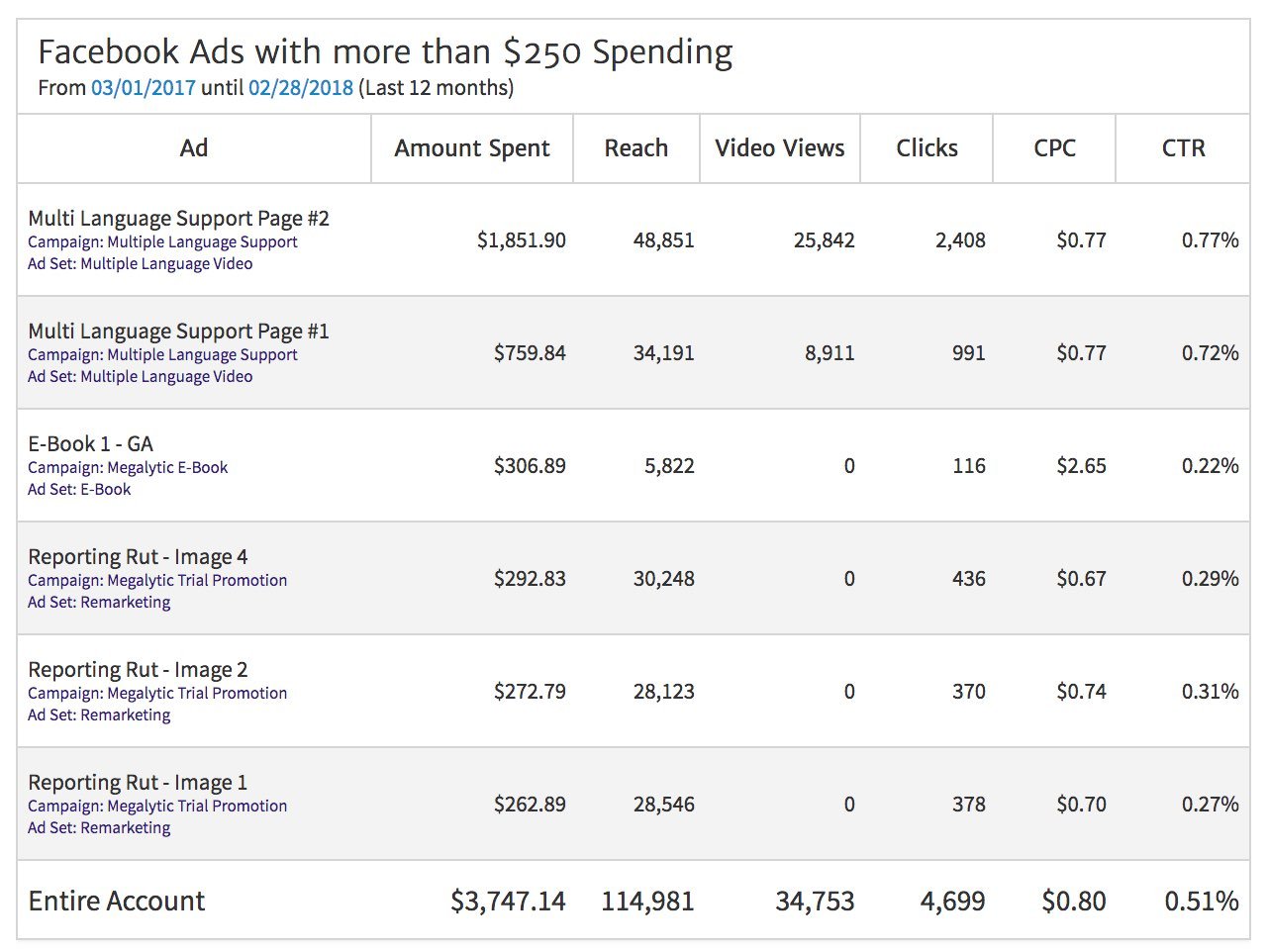This screenshot has height=952, width=1269.
Task: Select the Reporting Rut - Image 2 ad
Action: (138, 670)
